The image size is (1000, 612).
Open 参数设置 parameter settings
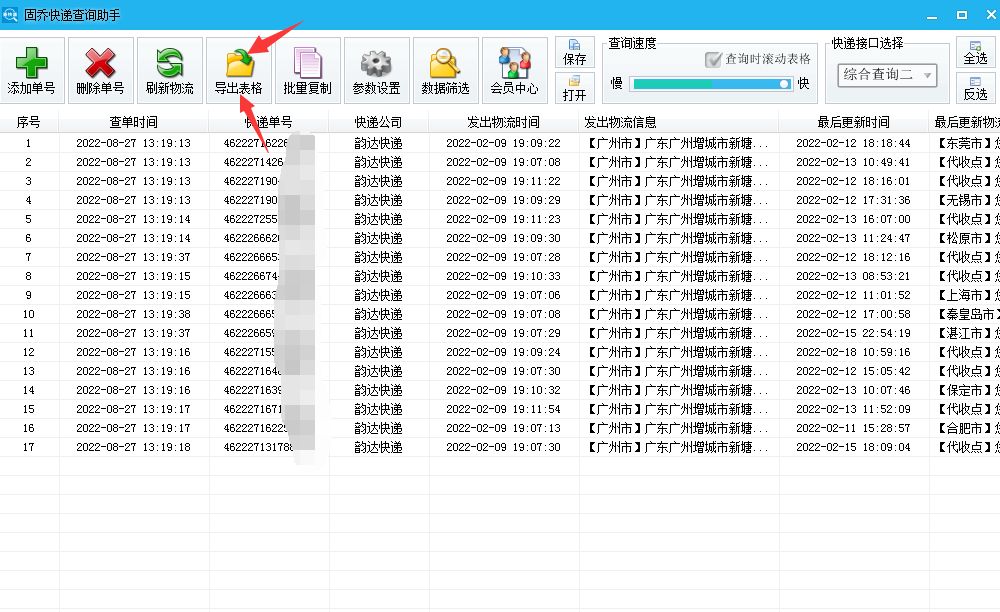pyautogui.click(x=375, y=70)
